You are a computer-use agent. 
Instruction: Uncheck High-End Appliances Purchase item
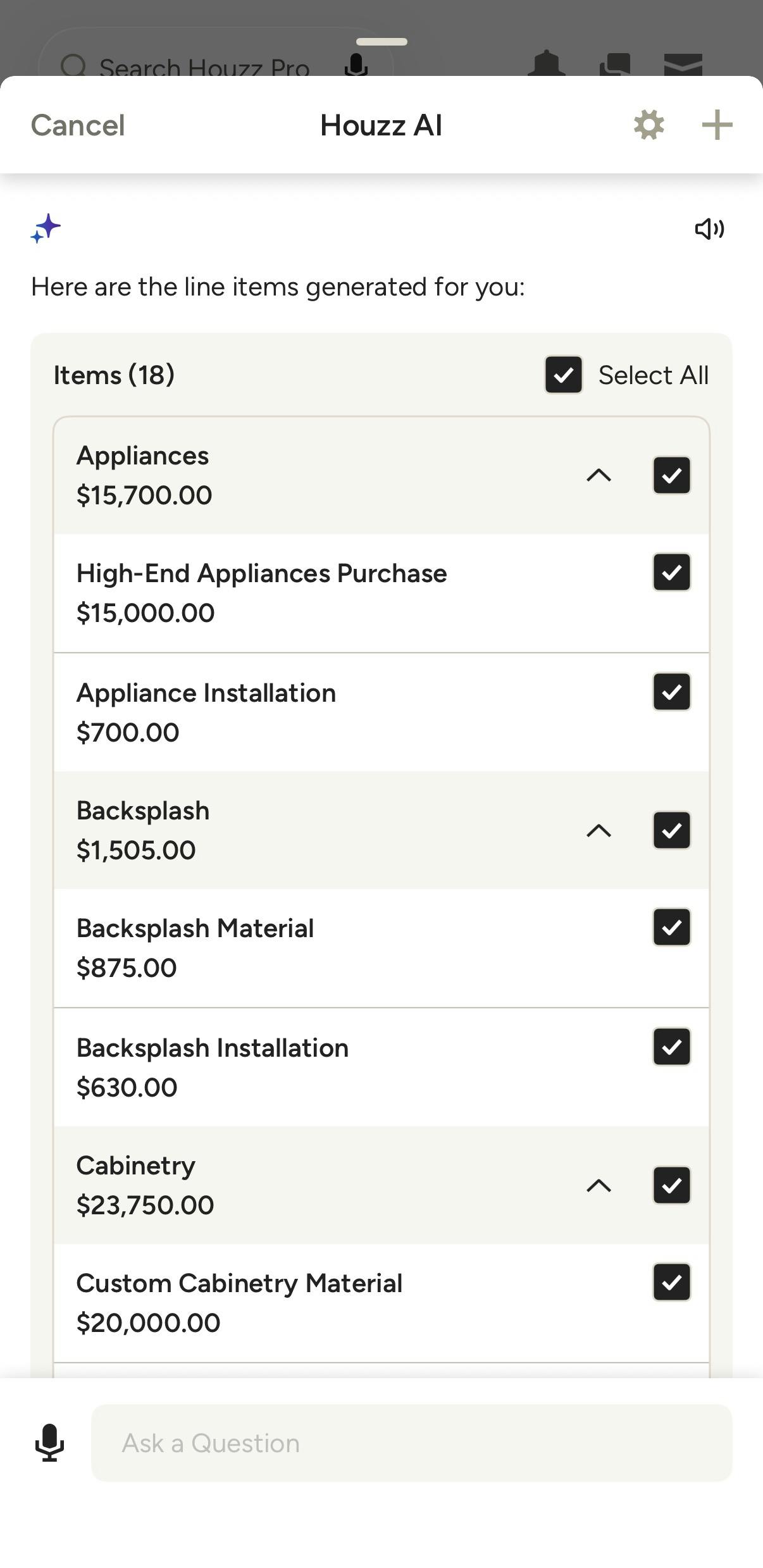(671, 572)
